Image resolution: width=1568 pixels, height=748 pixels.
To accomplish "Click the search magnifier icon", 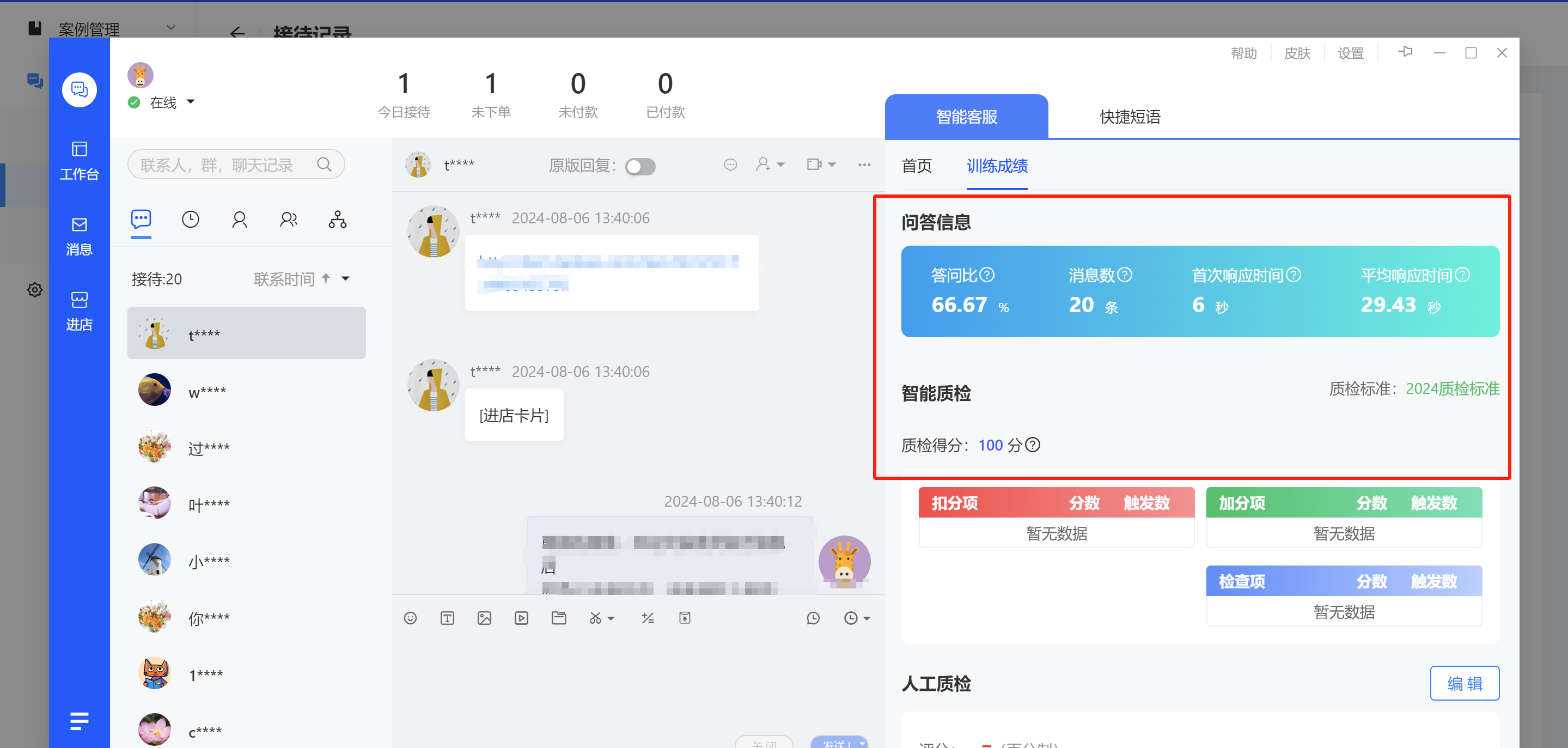I will point(325,165).
